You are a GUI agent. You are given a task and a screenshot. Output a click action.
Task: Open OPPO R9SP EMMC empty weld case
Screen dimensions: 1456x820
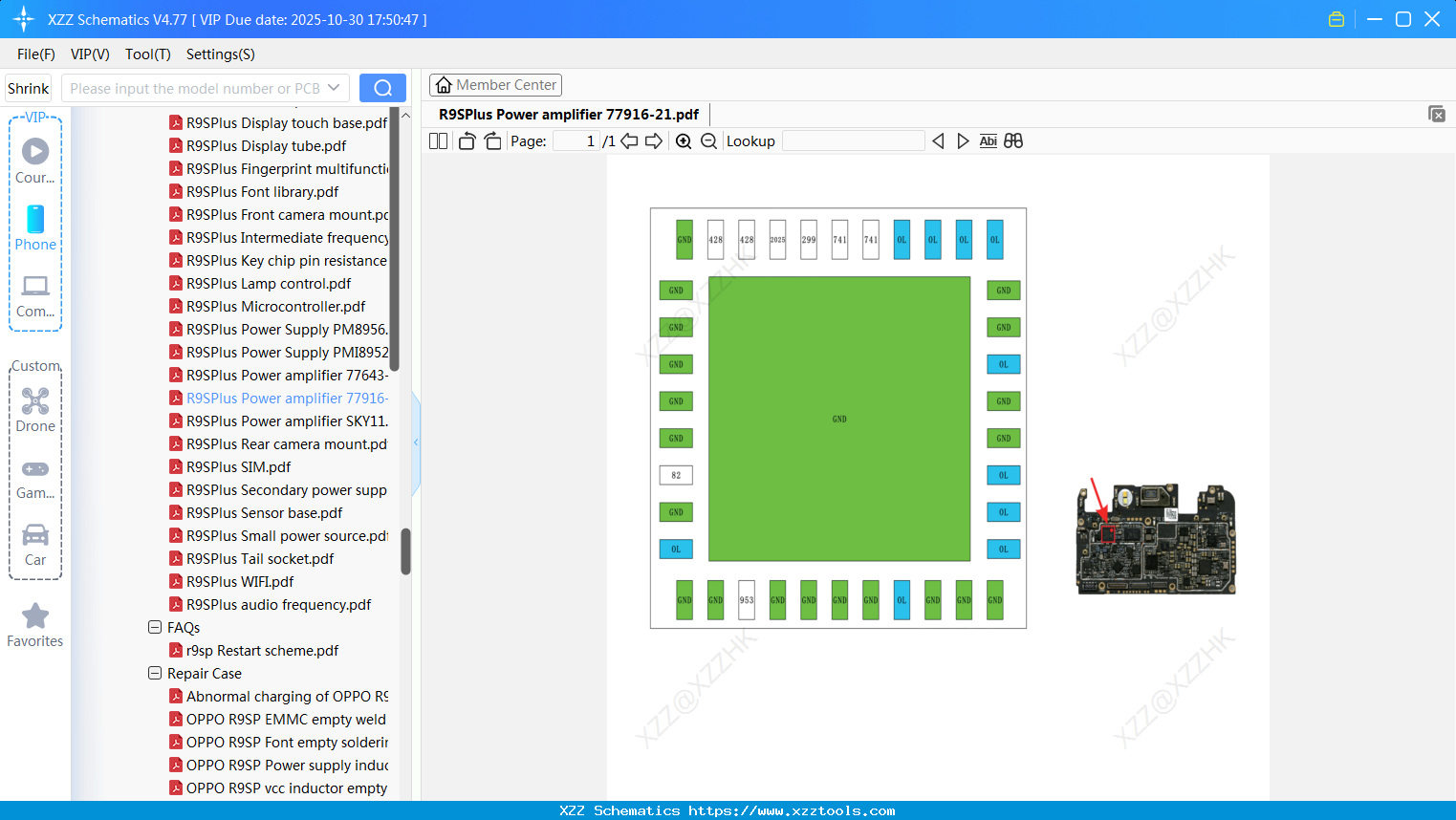pos(278,720)
